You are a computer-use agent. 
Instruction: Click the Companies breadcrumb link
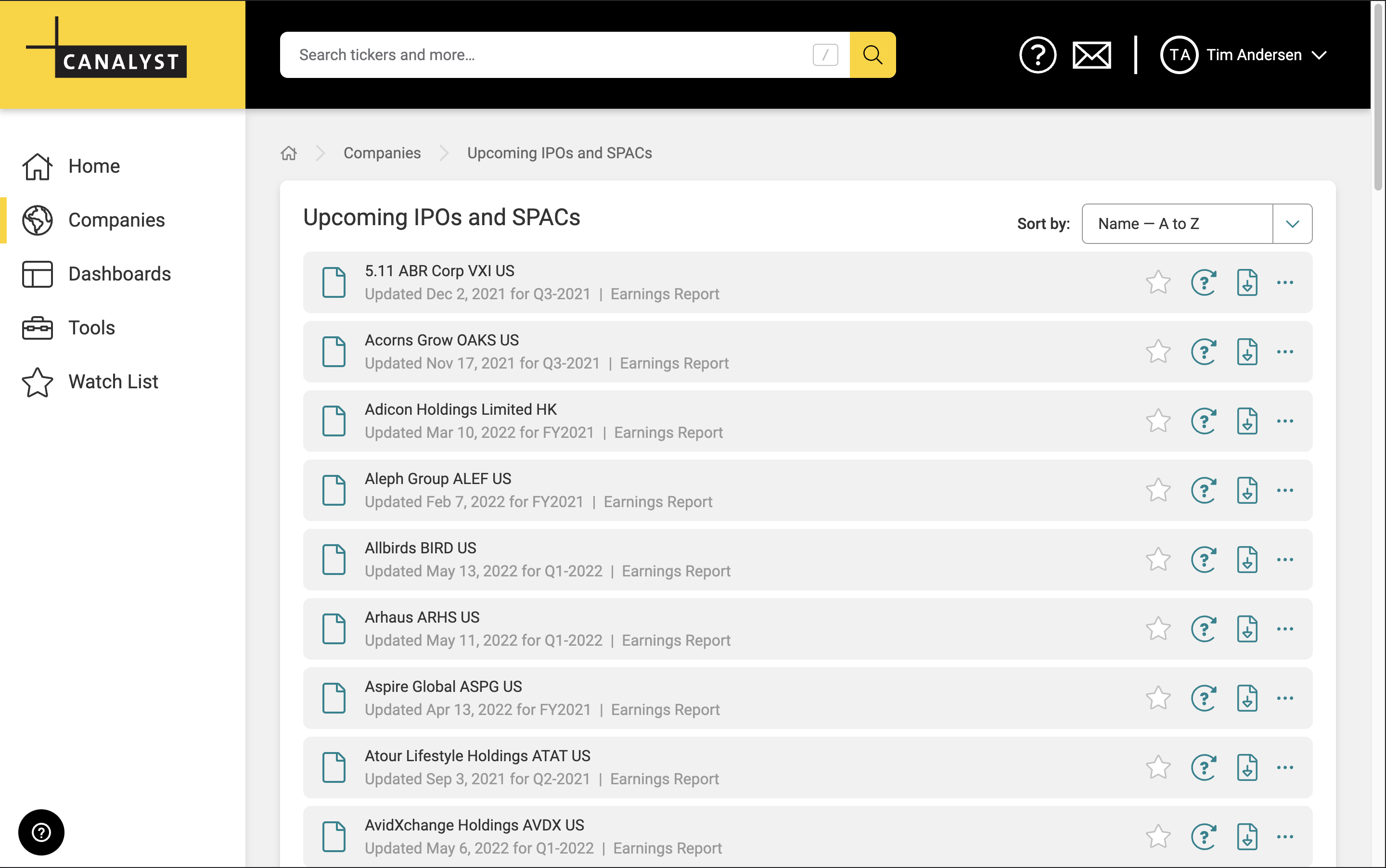point(382,153)
